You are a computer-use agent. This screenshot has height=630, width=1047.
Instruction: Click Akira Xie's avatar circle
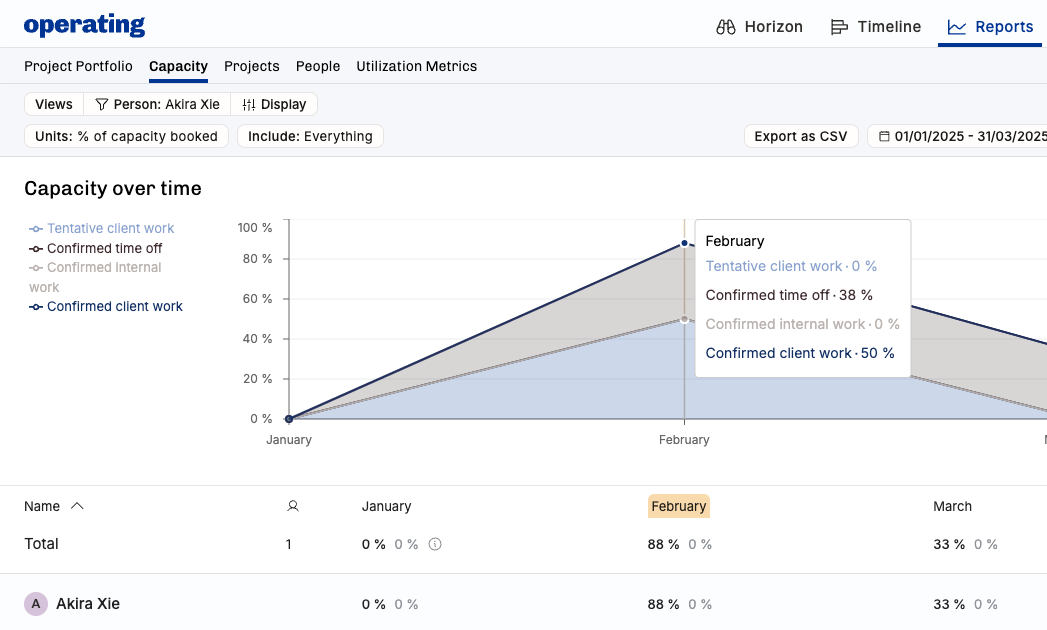coord(36,604)
